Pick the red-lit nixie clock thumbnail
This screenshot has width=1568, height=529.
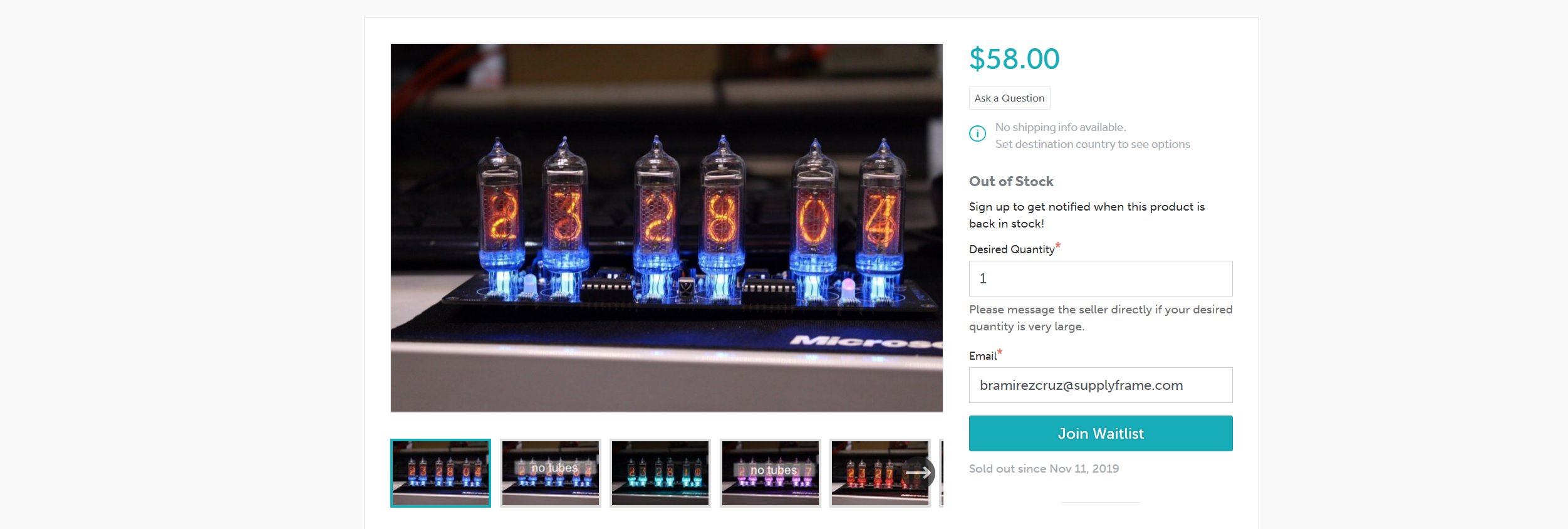point(871,473)
